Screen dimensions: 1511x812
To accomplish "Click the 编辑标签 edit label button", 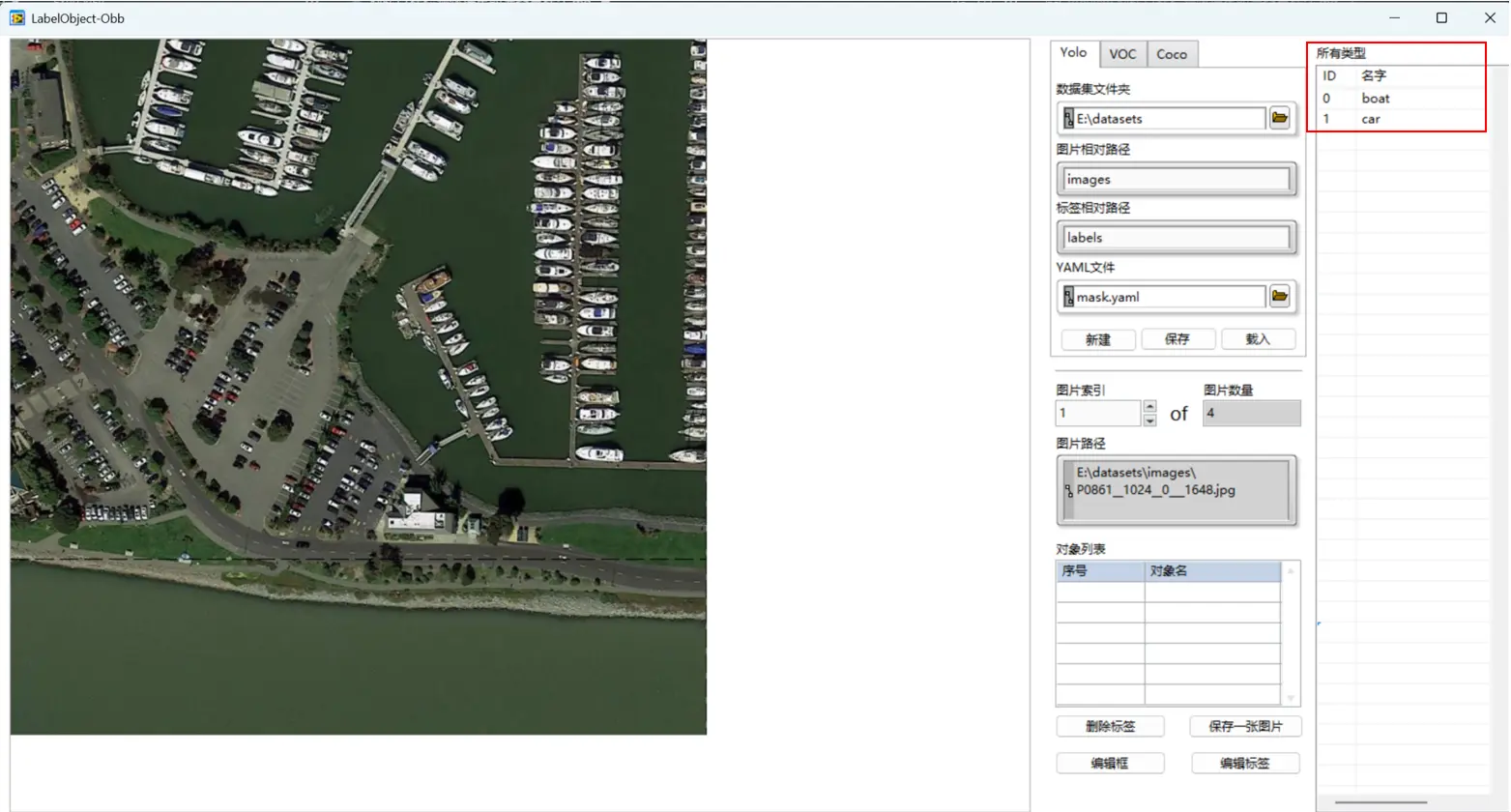I will [1244, 763].
